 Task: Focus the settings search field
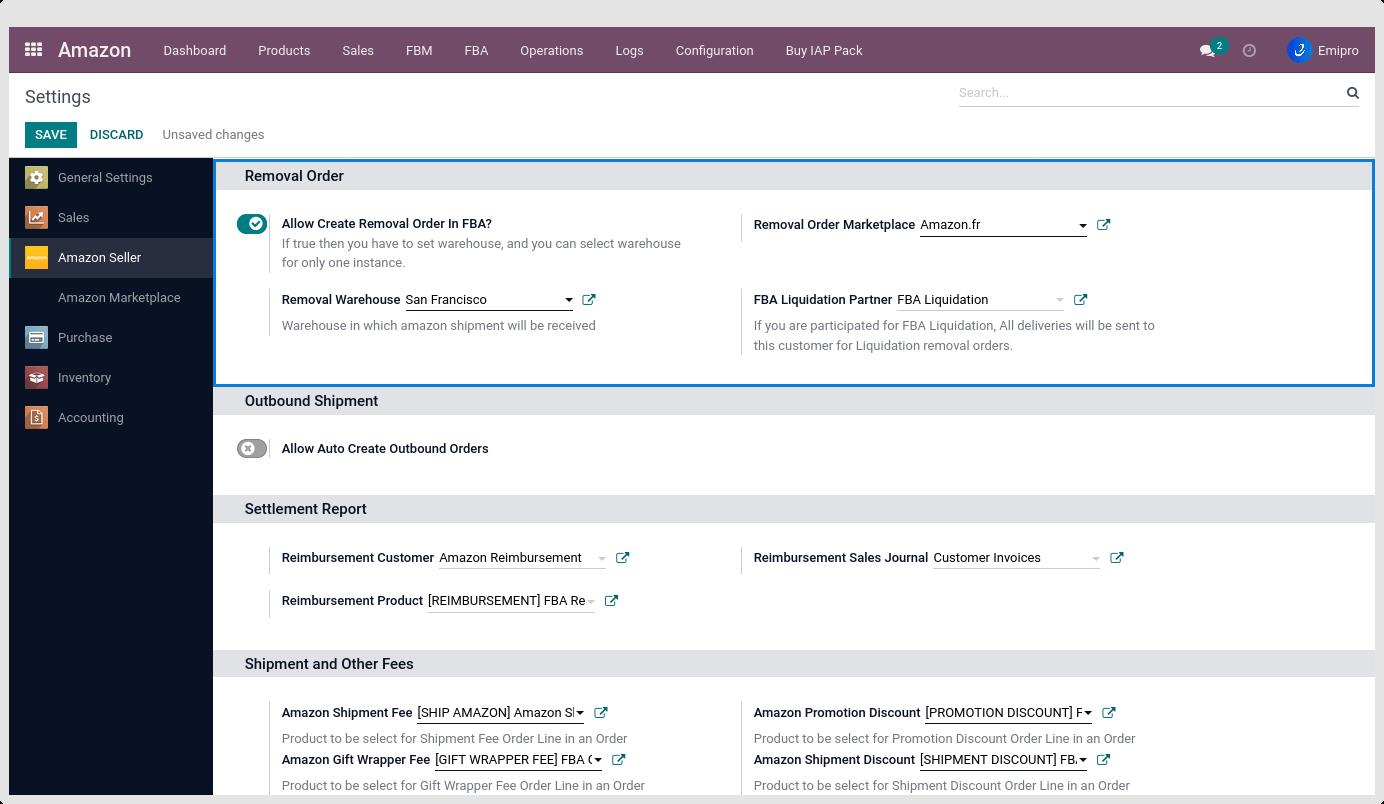pos(1150,93)
